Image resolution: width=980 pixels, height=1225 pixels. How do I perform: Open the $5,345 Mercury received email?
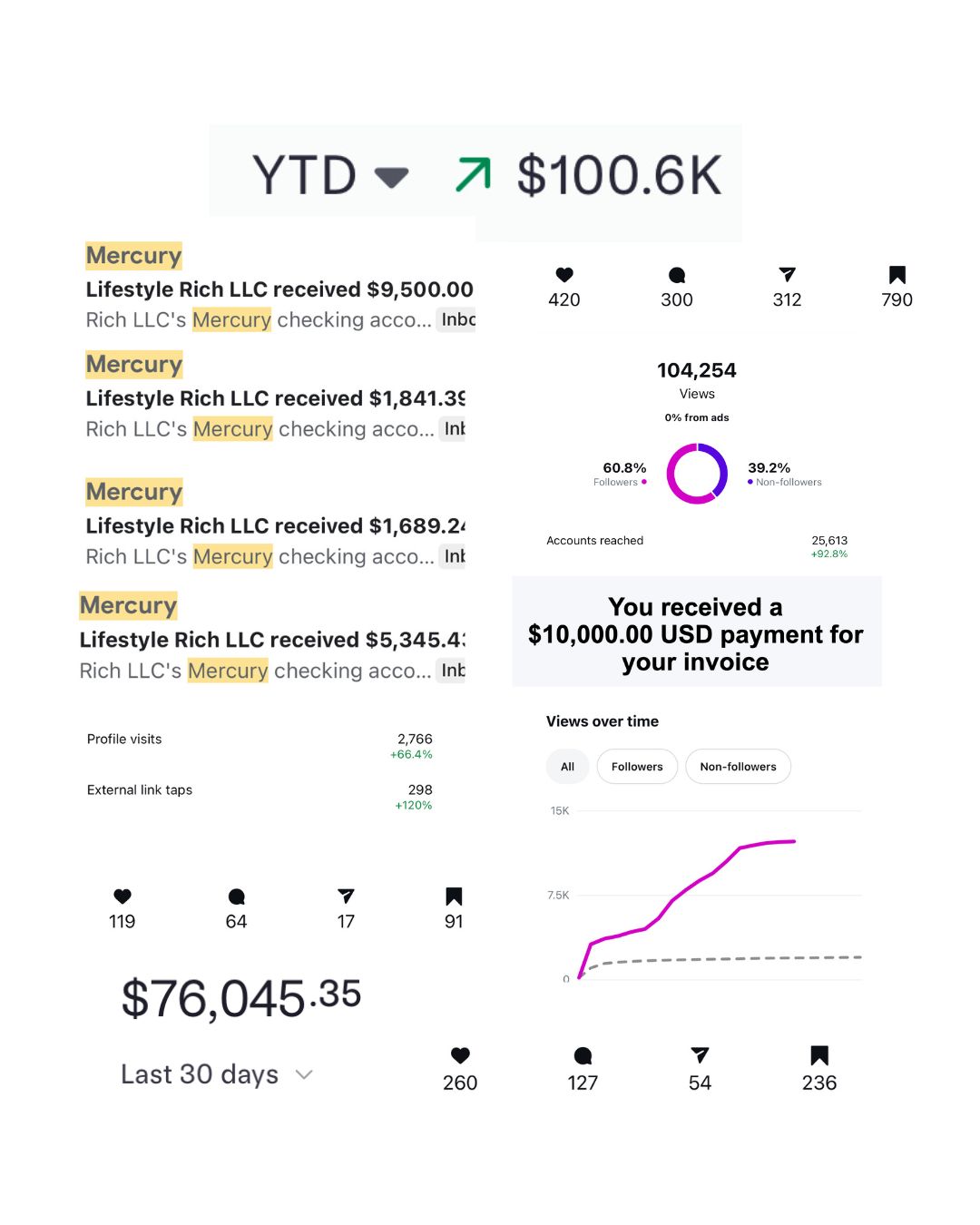[271, 640]
